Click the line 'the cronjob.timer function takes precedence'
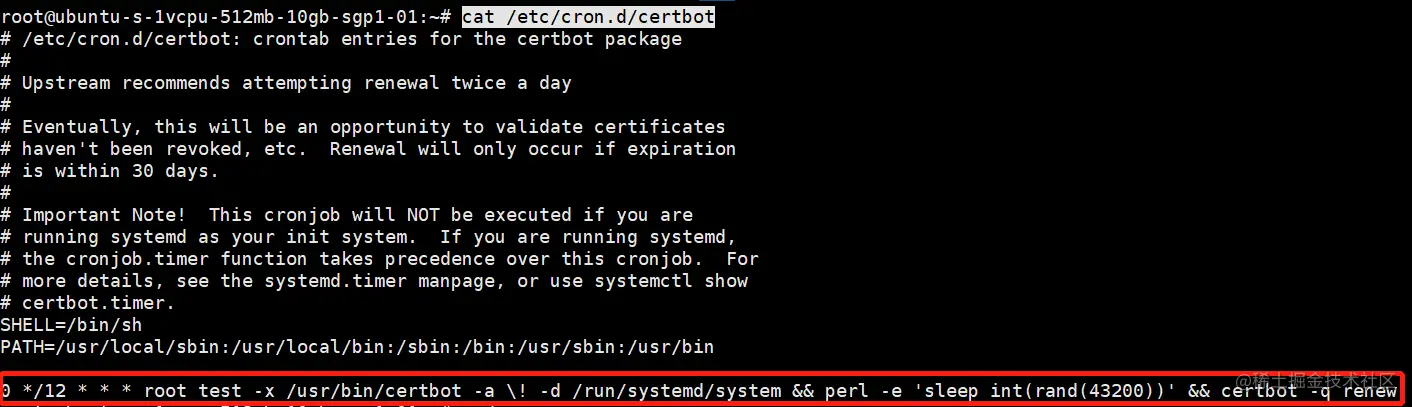1412x407 pixels. point(379,259)
